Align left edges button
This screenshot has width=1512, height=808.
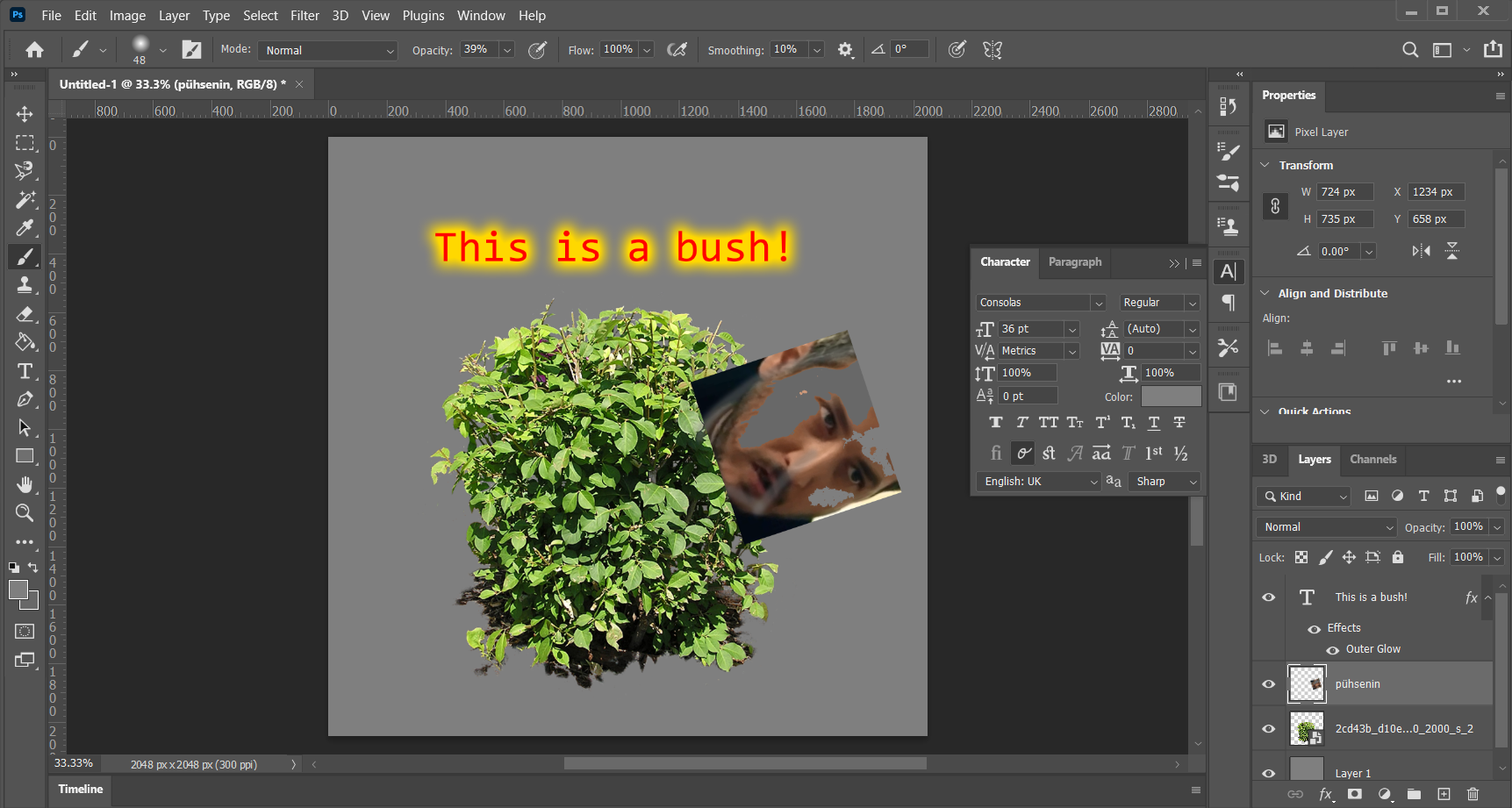click(1275, 348)
